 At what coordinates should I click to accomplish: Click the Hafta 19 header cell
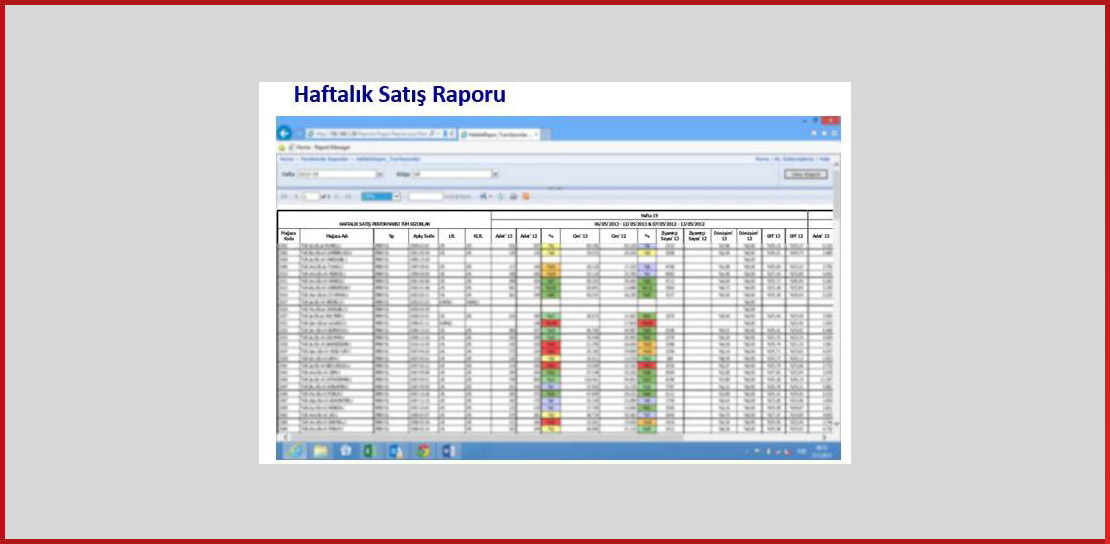649,215
